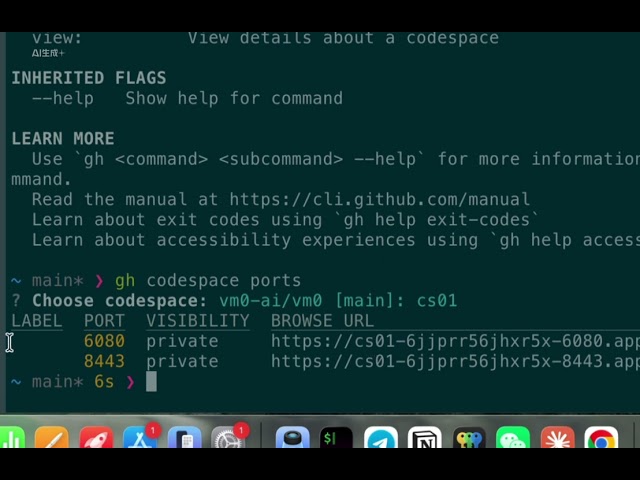Click the 'Choose codespace:' prompt text

120,301
